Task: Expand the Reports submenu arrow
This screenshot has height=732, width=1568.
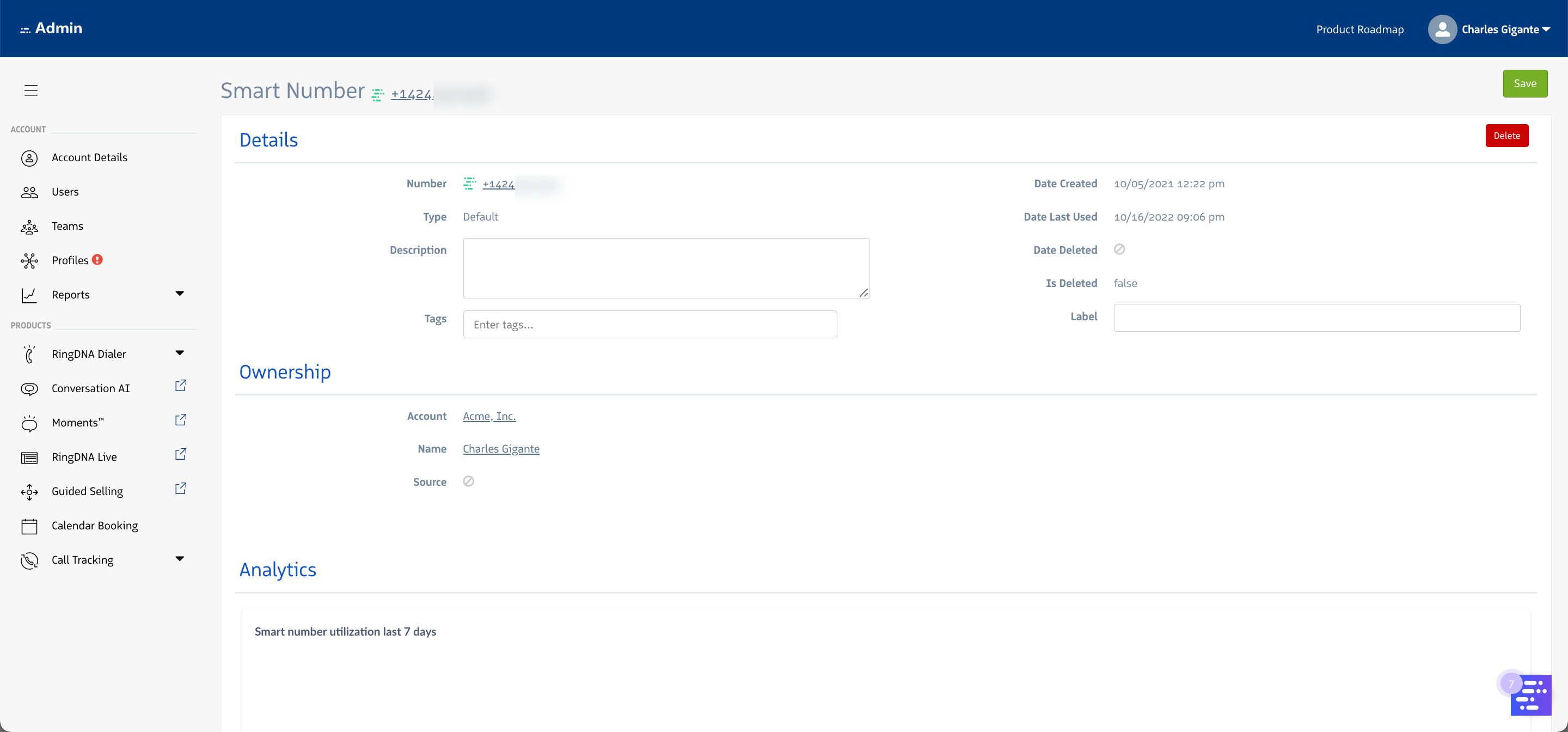Action: pos(180,294)
